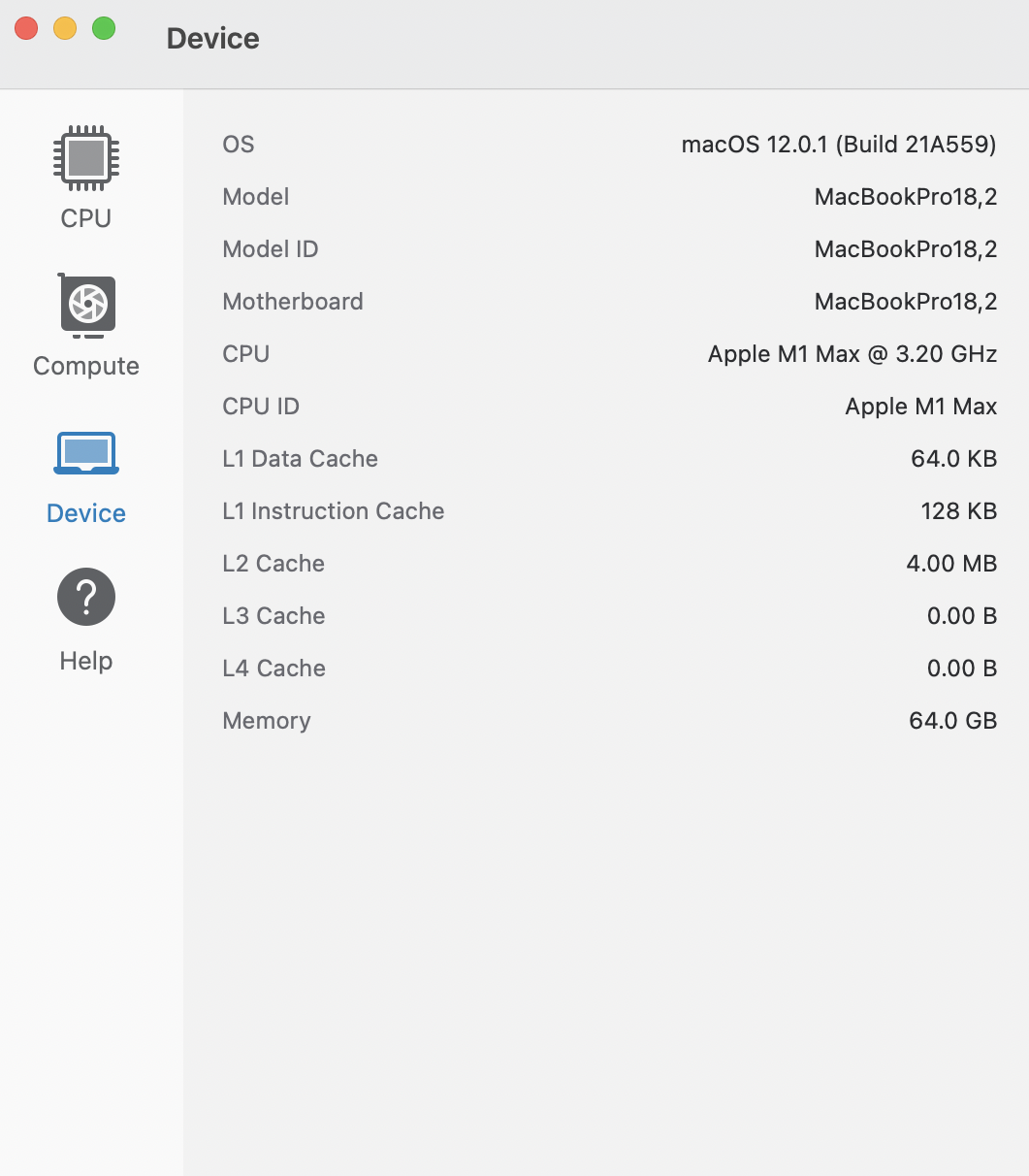
Task: Select 0.00 B value in L3 Cache row
Action: pyautogui.click(x=962, y=616)
